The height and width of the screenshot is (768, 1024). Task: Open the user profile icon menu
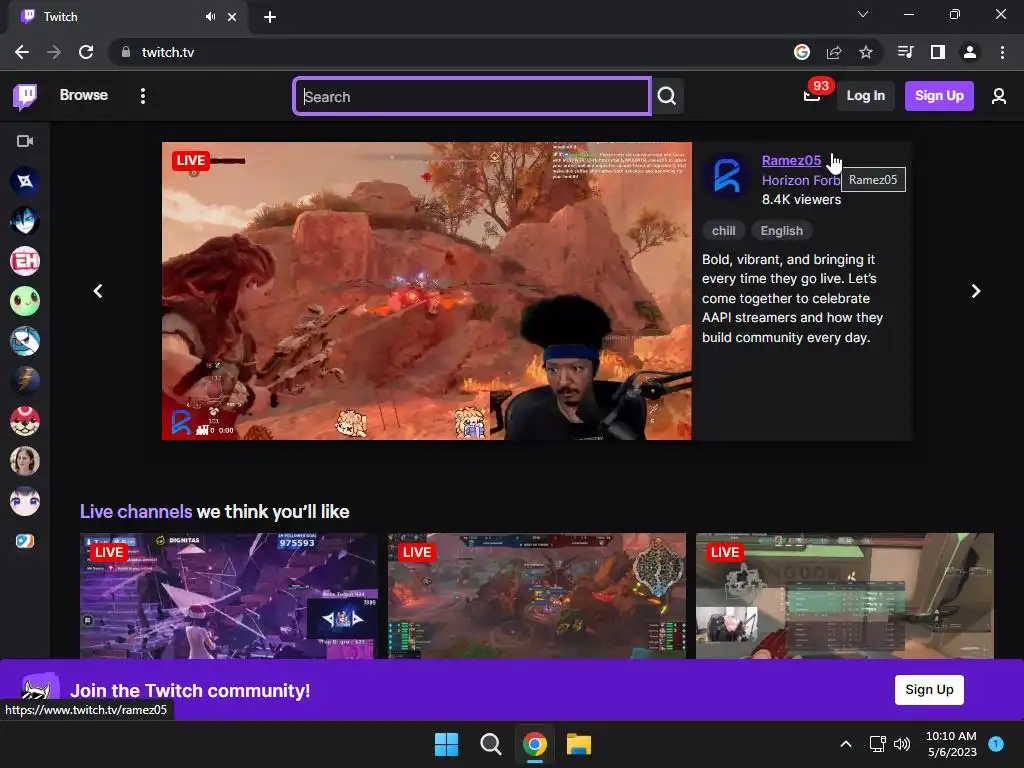999,96
